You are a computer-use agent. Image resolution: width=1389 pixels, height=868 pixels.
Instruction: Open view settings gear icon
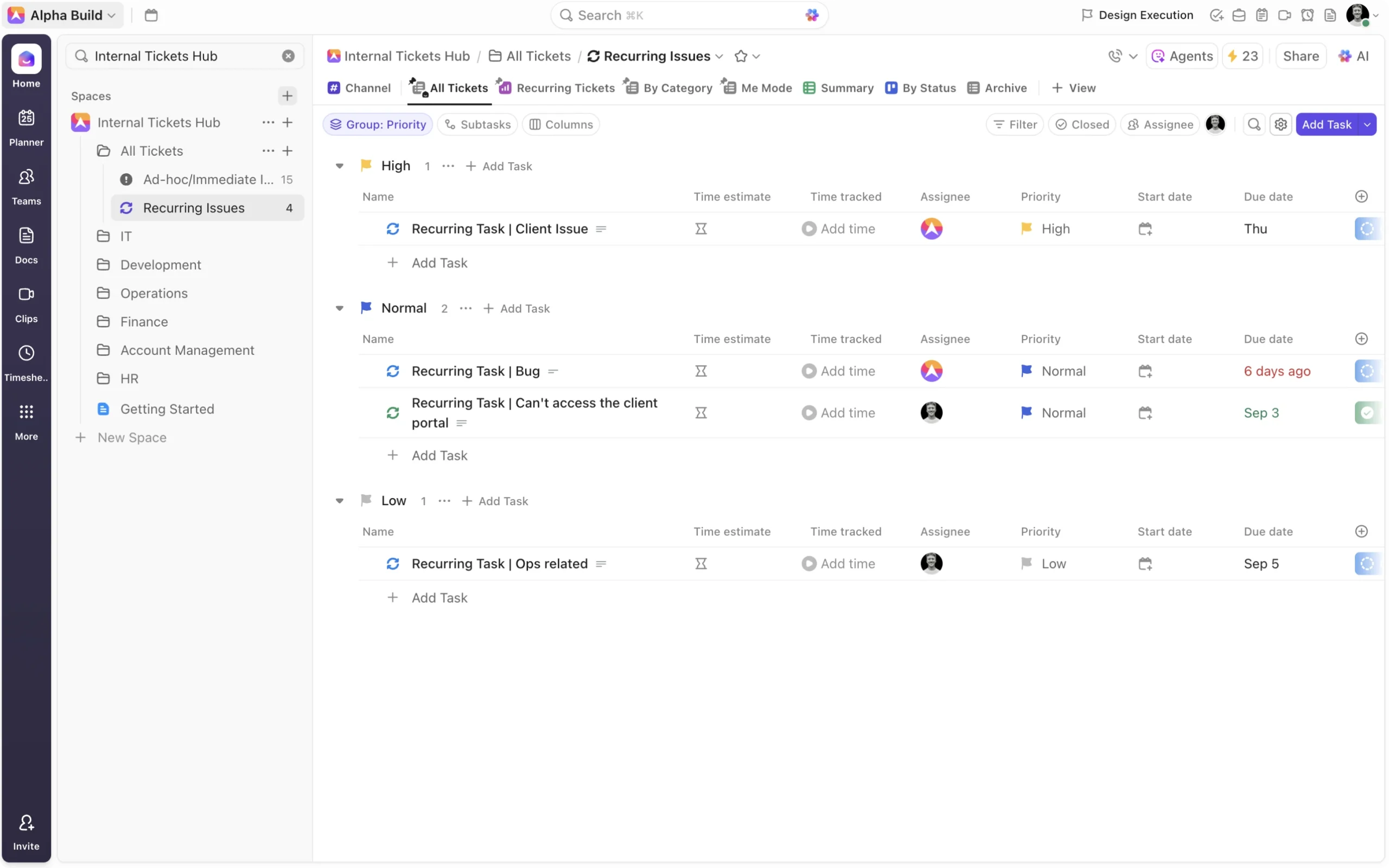pyautogui.click(x=1280, y=125)
